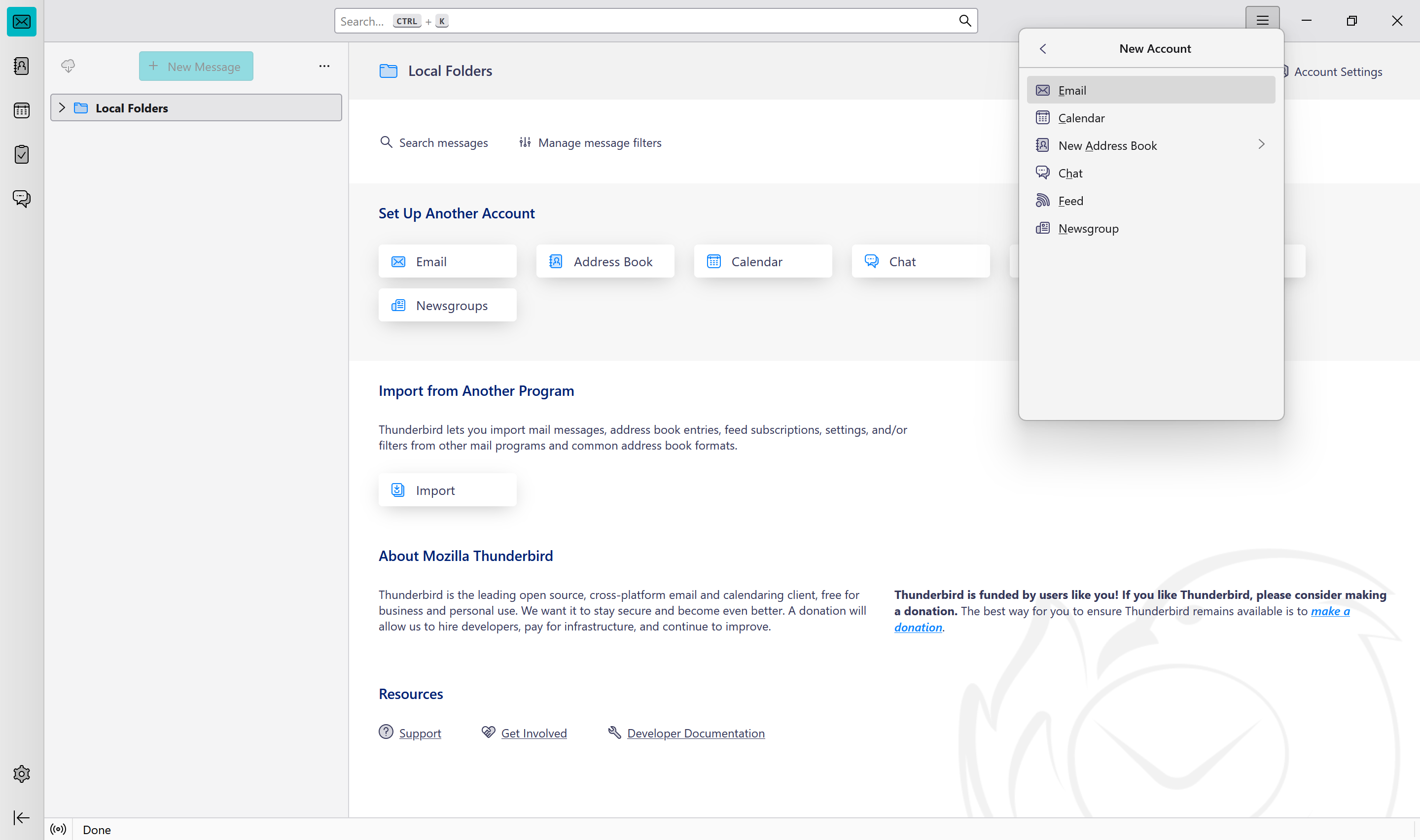Viewport: 1420px width, 840px height.
Task: Click Address Book setup card
Action: 605,261
